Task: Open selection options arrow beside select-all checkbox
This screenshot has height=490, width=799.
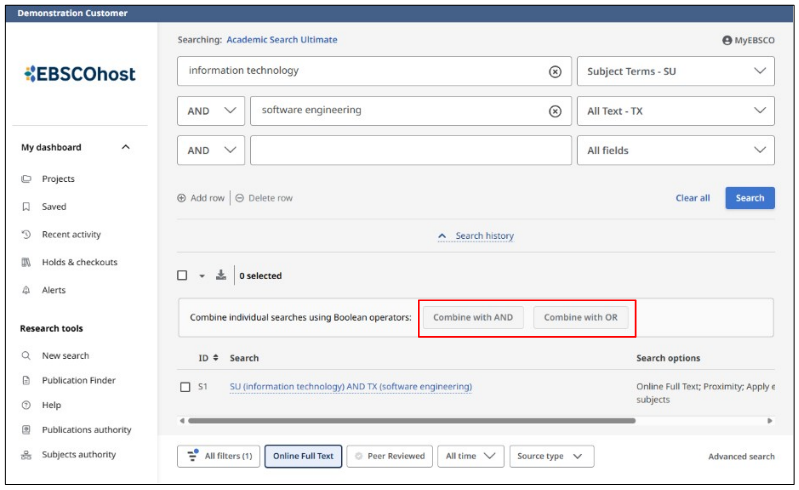Action: [202, 276]
